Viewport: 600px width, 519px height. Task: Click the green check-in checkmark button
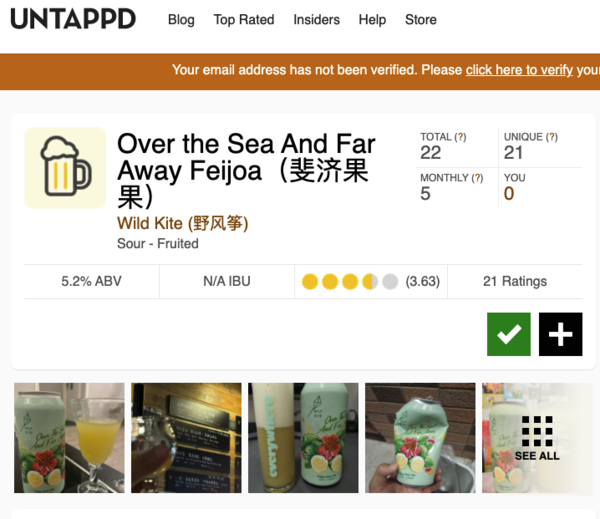[509, 334]
